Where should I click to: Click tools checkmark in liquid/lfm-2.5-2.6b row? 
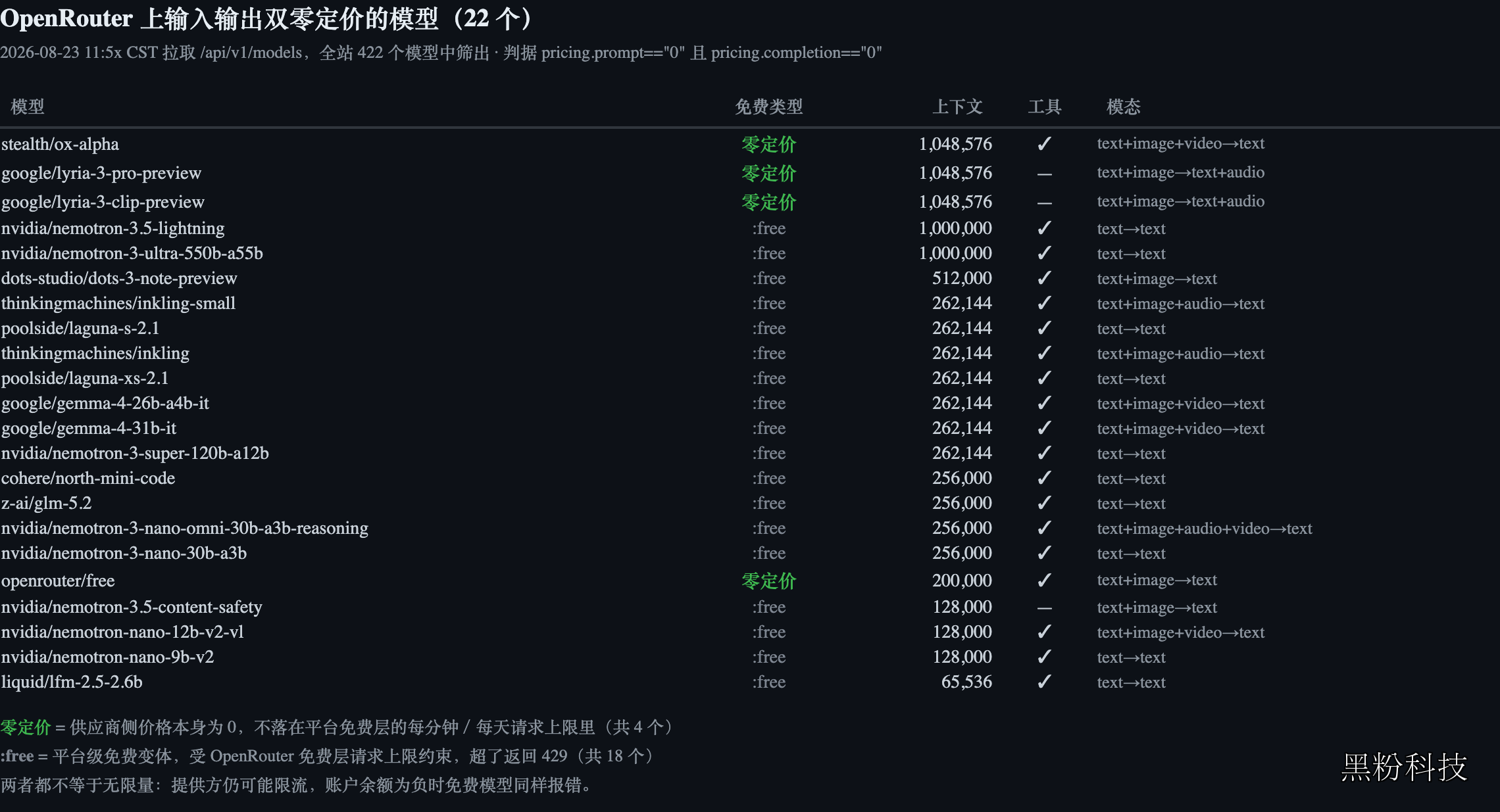tap(1044, 681)
